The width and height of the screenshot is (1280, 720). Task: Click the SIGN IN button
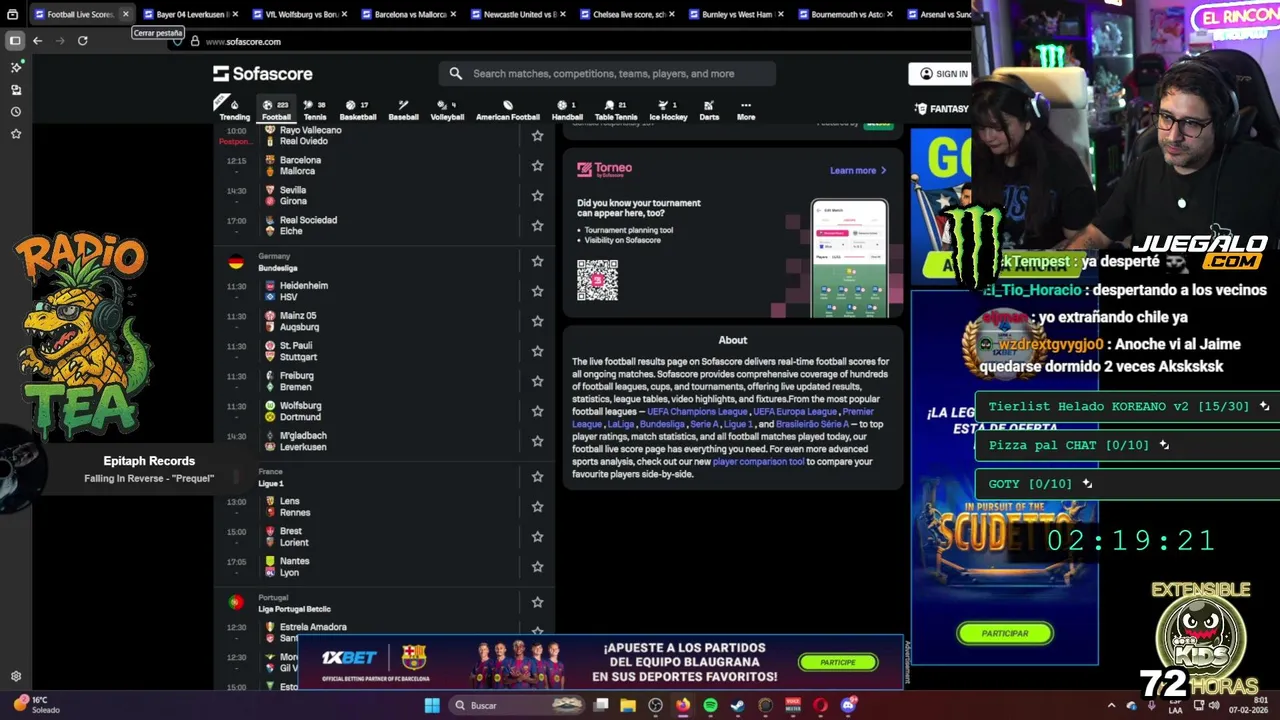940,73
